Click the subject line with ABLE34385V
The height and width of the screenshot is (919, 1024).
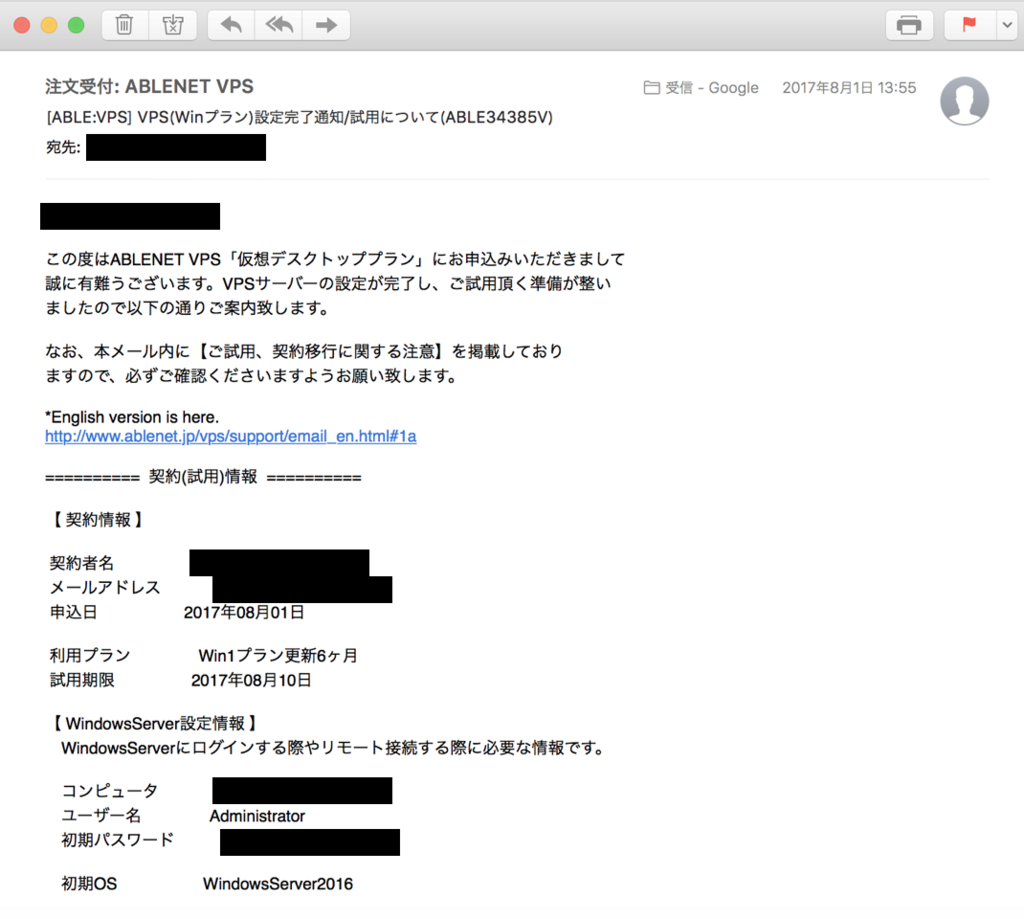coord(299,117)
